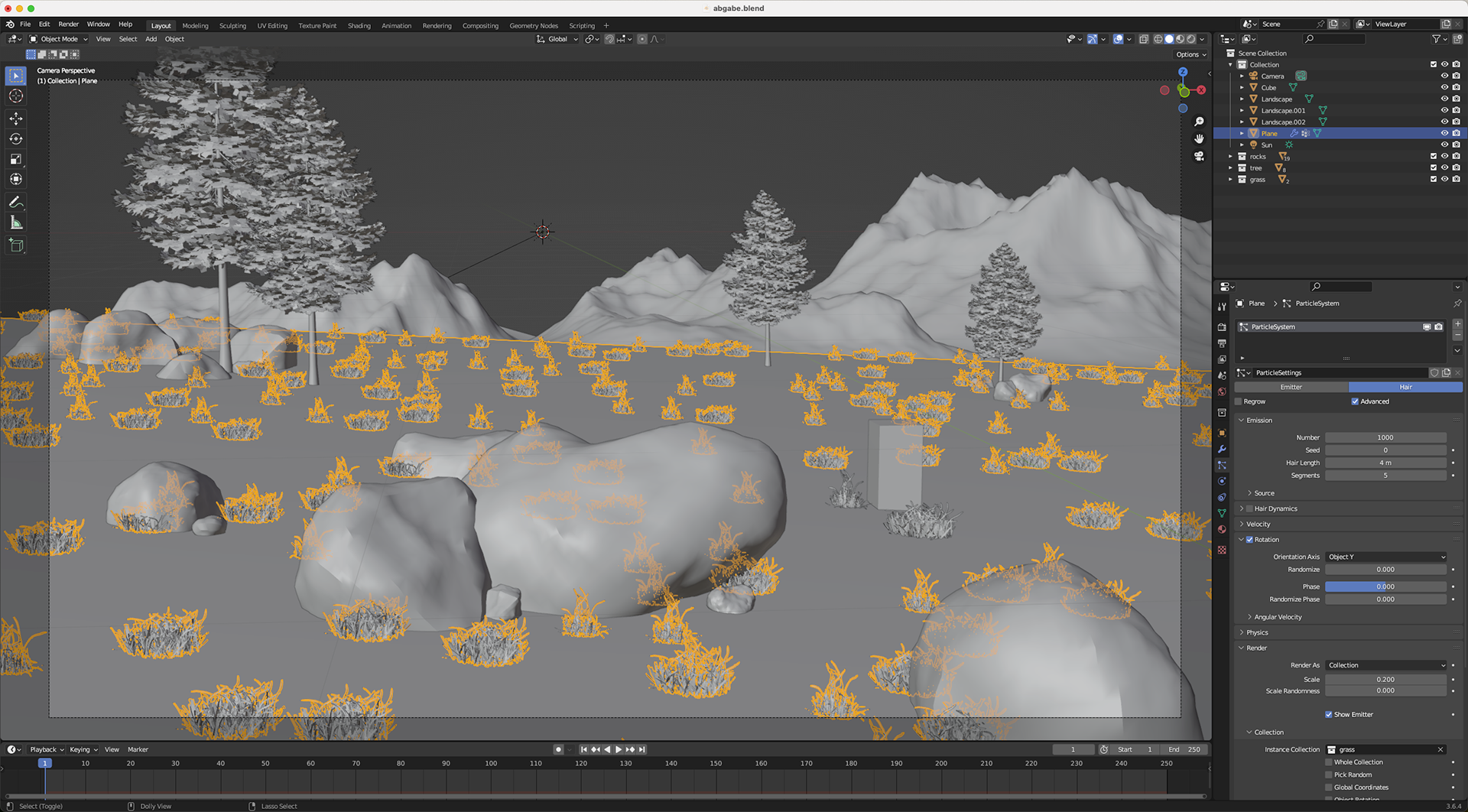Select the Measure tool
The width and height of the screenshot is (1468, 812).
pyautogui.click(x=16, y=222)
